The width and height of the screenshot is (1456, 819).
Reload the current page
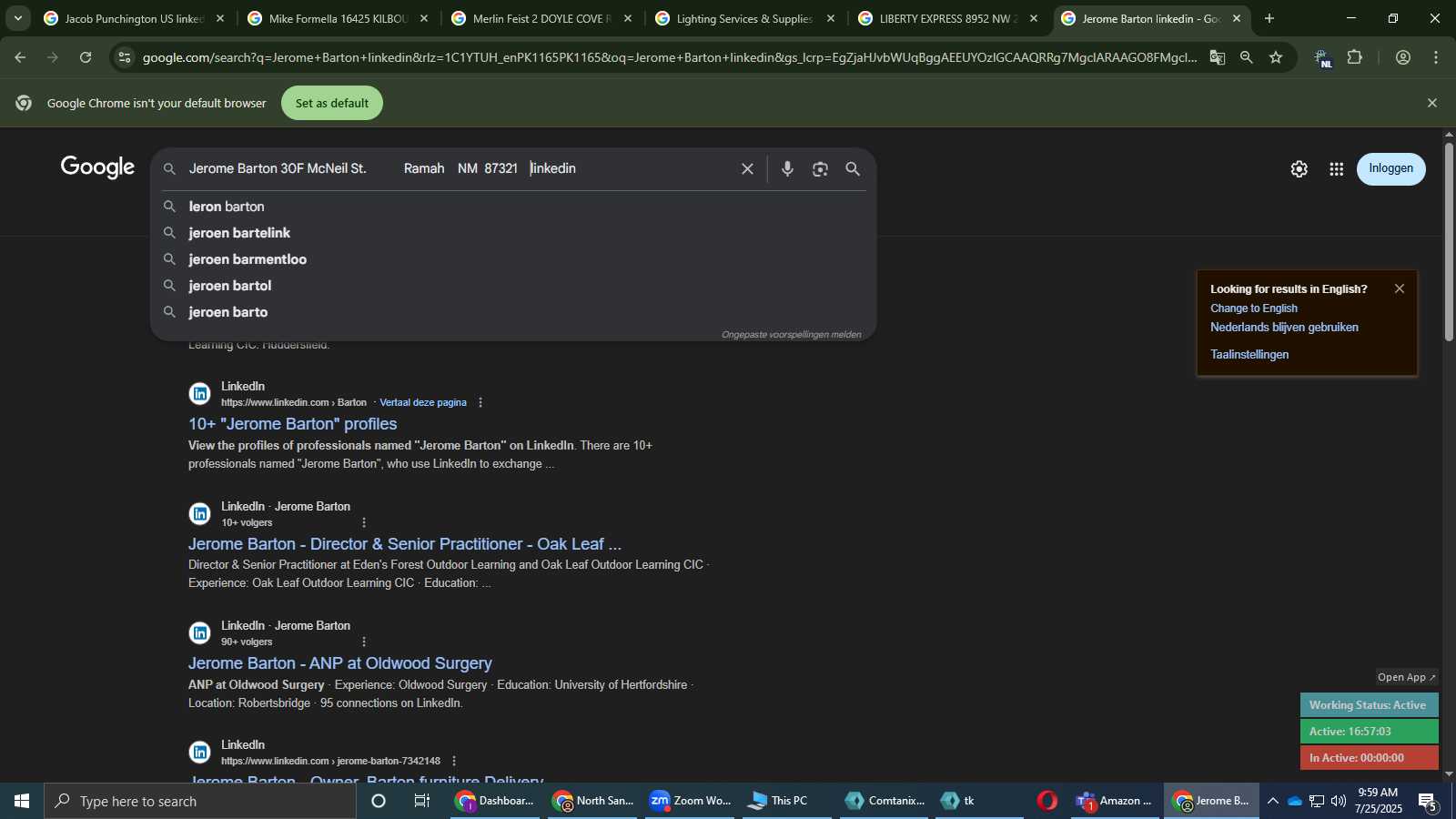(86, 57)
